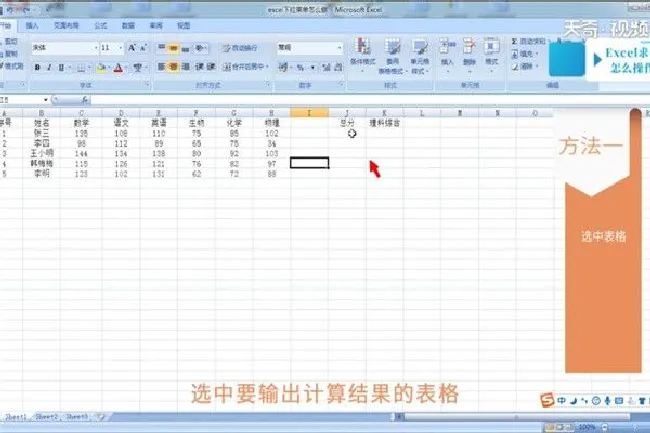Screen dimensions: 650x433
Task: Click Delete cells (删除) button
Action: [x=469, y=54]
